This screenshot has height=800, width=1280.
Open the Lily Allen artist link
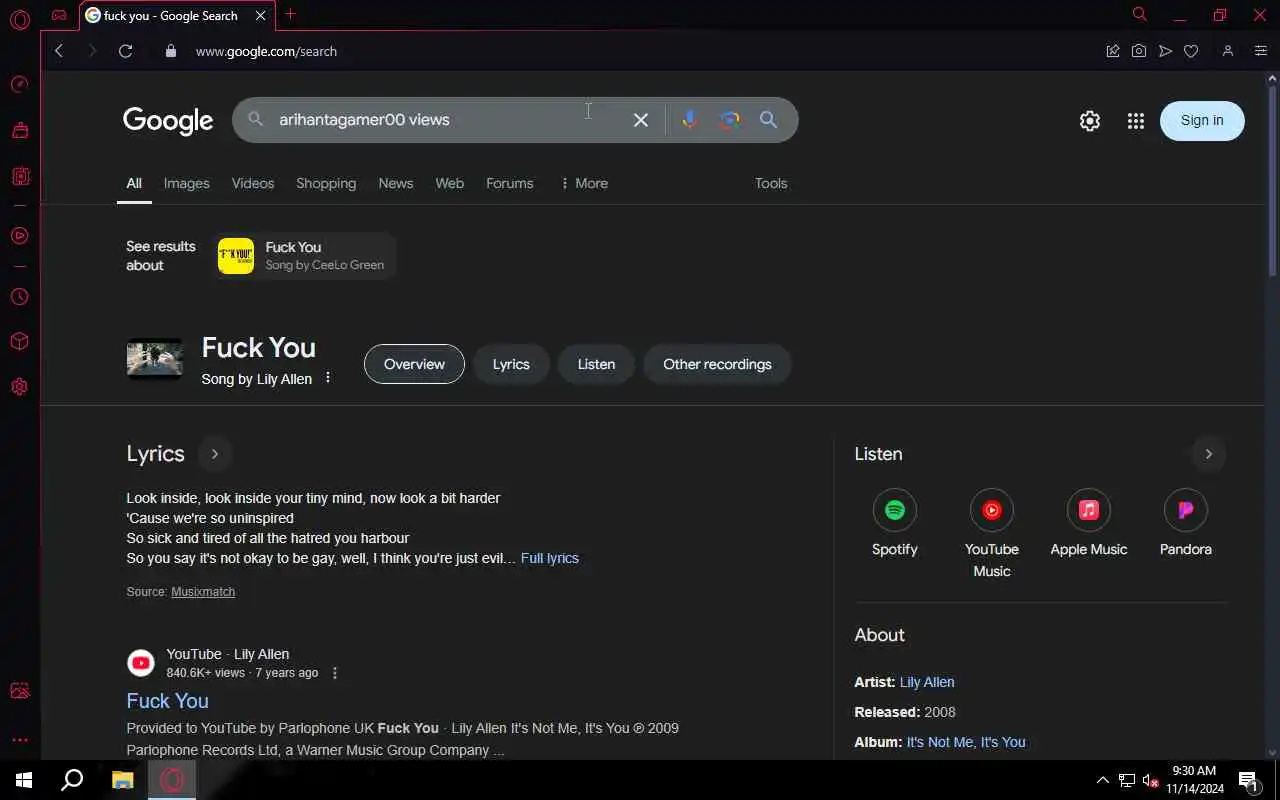pyautogui.click(x=927, y=682)
